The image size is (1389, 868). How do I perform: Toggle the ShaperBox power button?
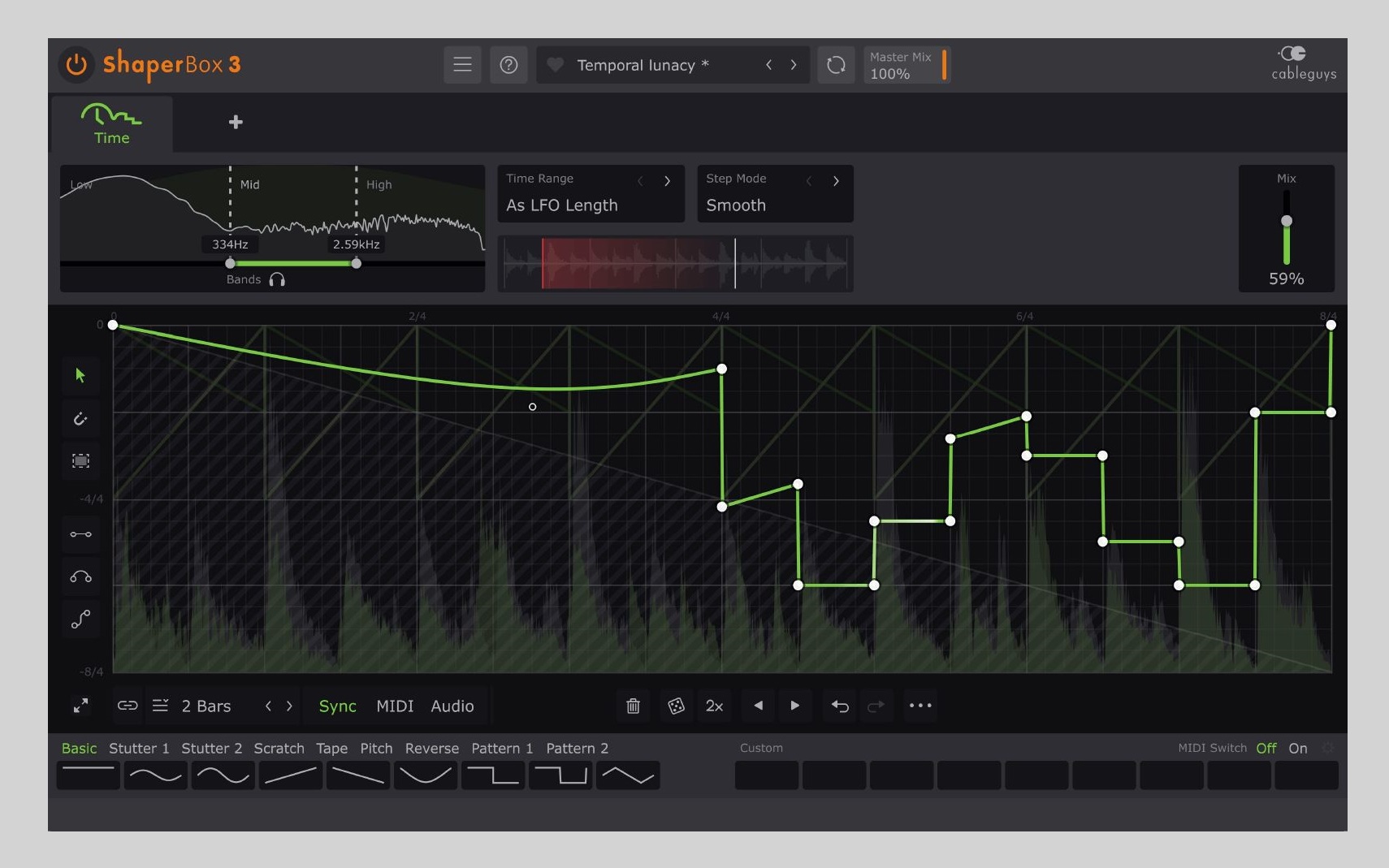tap(76, 64)
